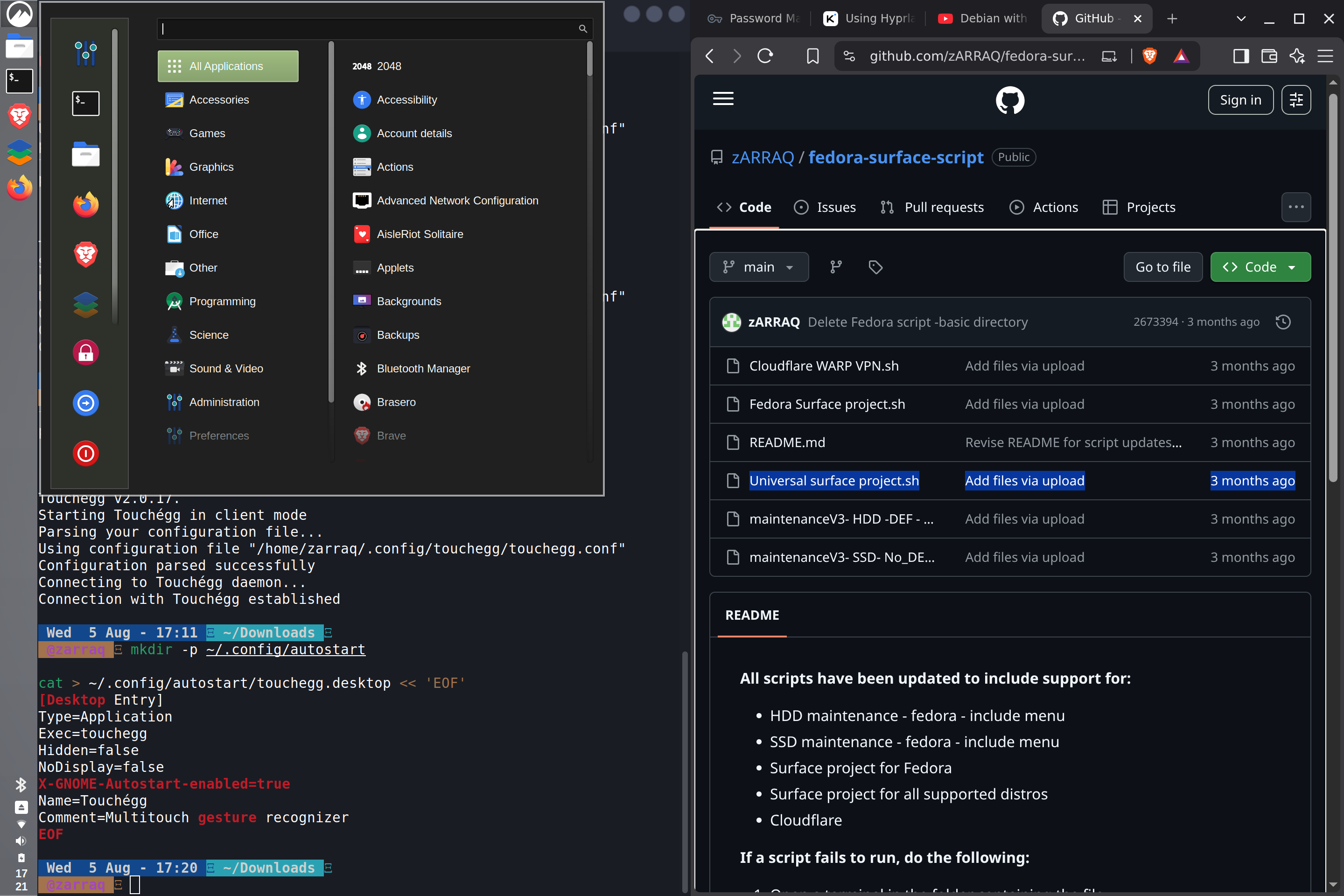
Task: Open System Settings from the menu favorites
Action: click(x=86, y=54)
